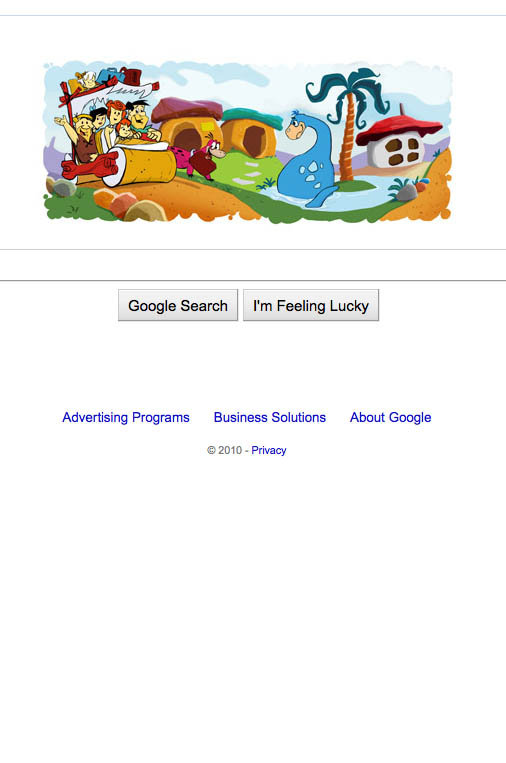Click the purple Dino pet running
The width and height of the screenshot is (506, 763).
199,158
